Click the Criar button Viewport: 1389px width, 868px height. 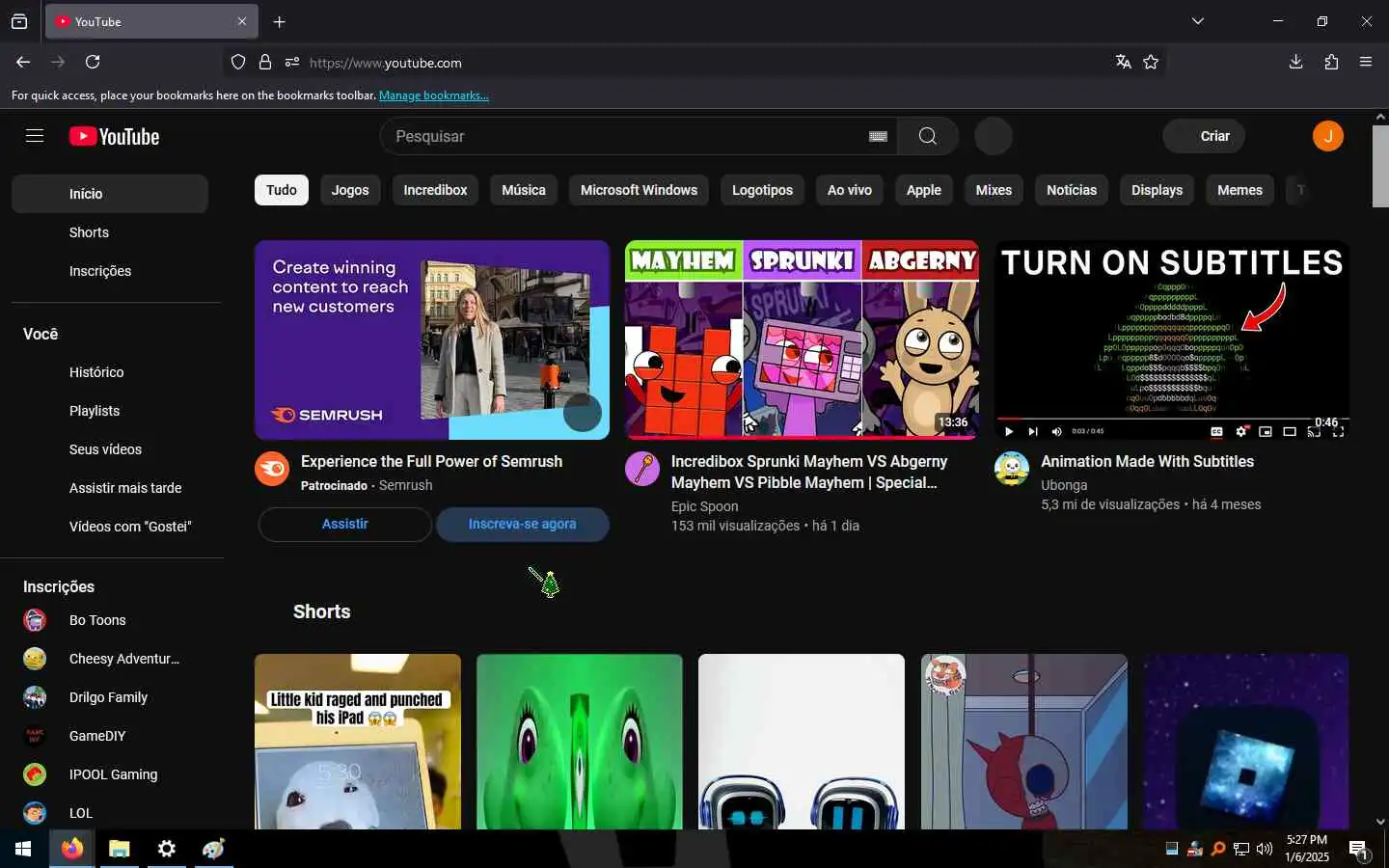1204,136
